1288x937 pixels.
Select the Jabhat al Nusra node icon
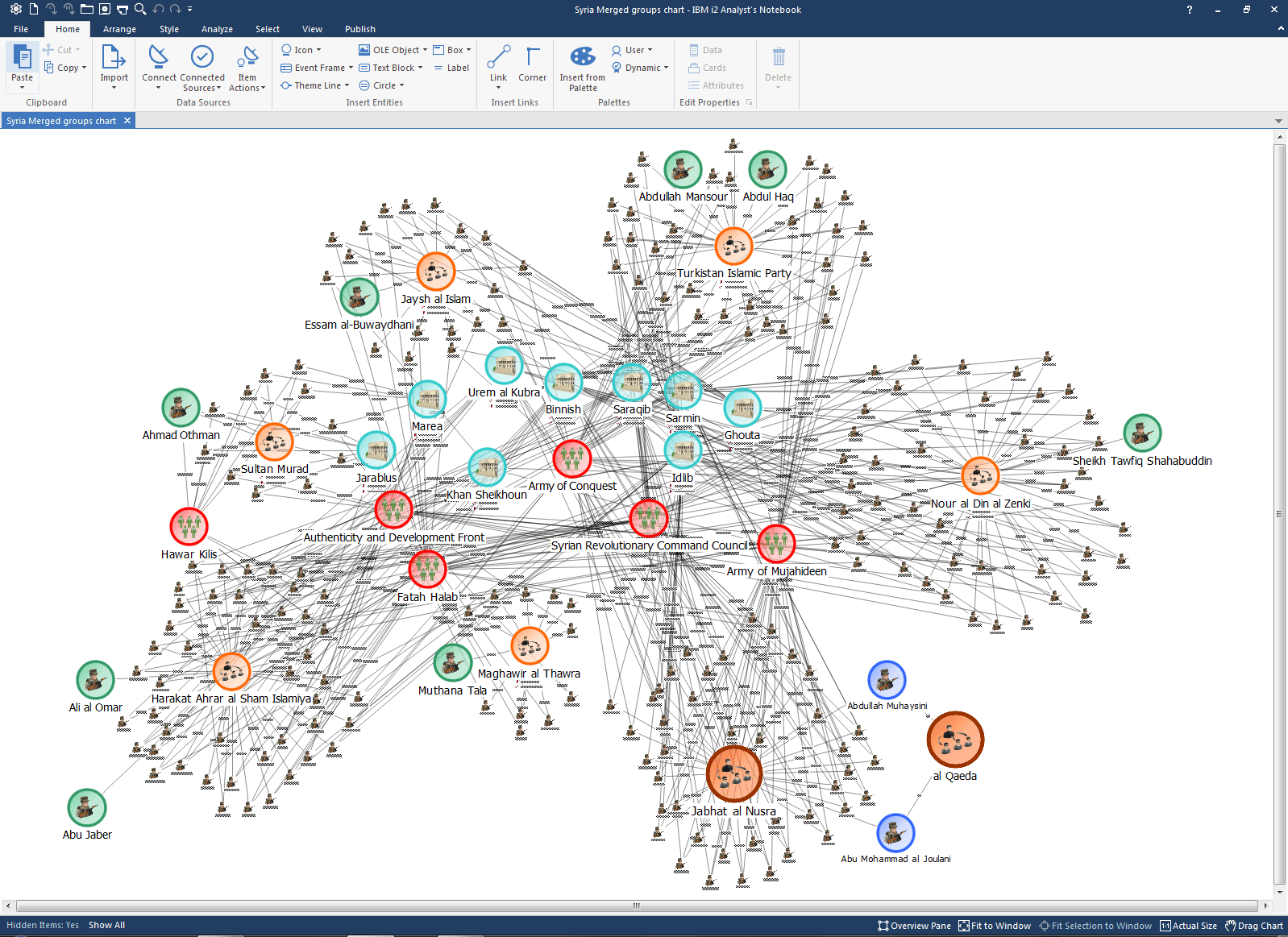tap(734, 773)
